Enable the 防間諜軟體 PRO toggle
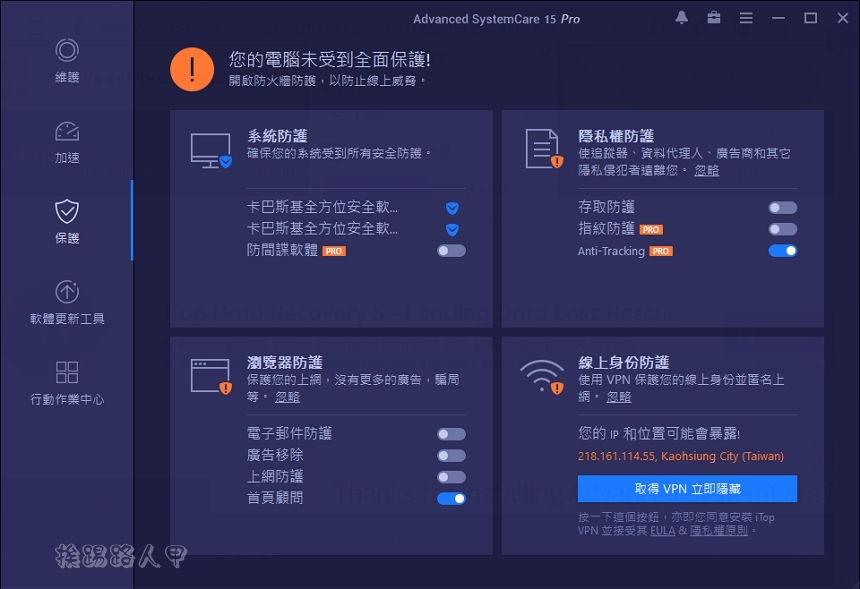Screen dimensions: 860x589 (x=451, y=251)
